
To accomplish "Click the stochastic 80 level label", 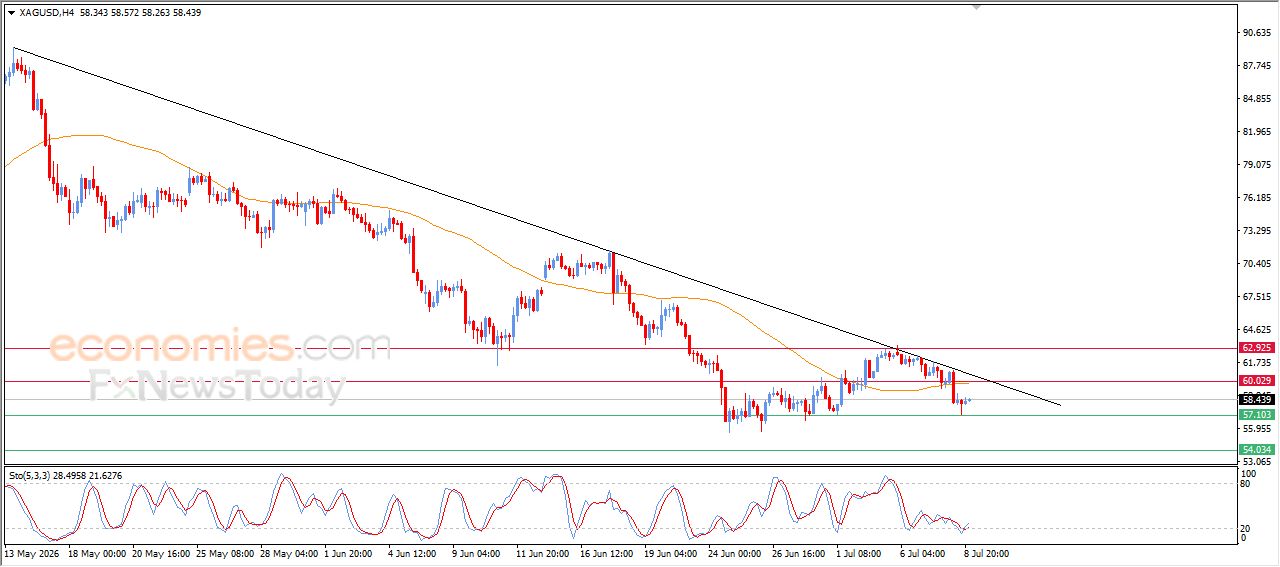I will coord(1246,484).
